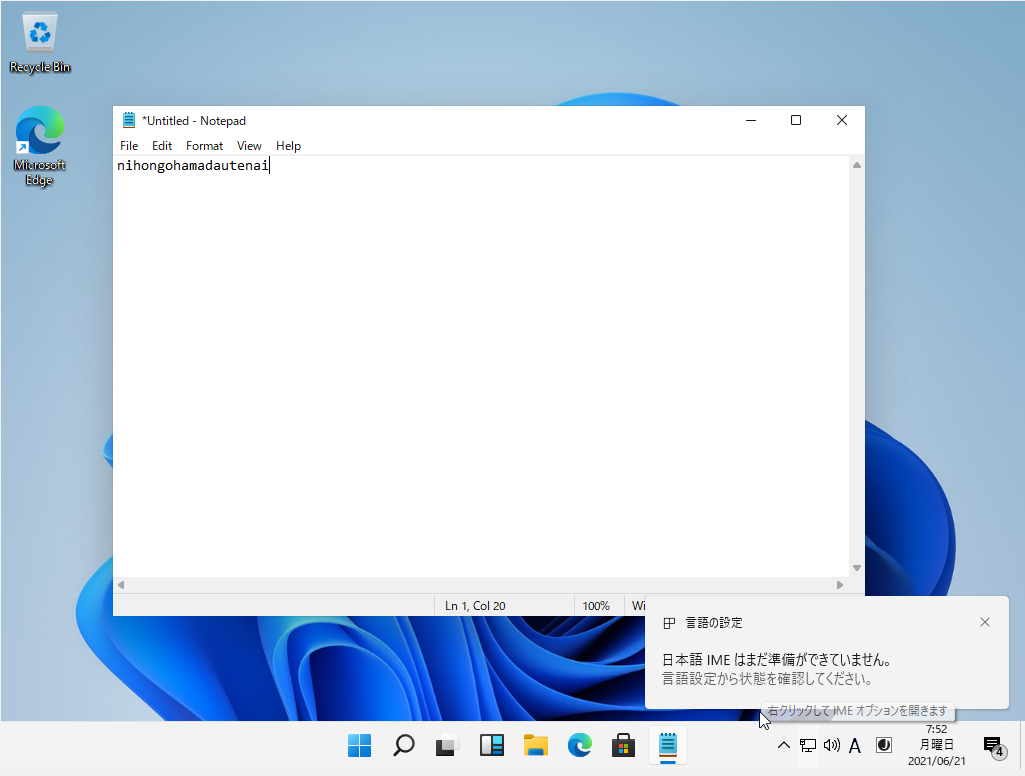1025x776 pixels.
Task: Open the File menu in Notepad
Action: [x=129, y=146]
